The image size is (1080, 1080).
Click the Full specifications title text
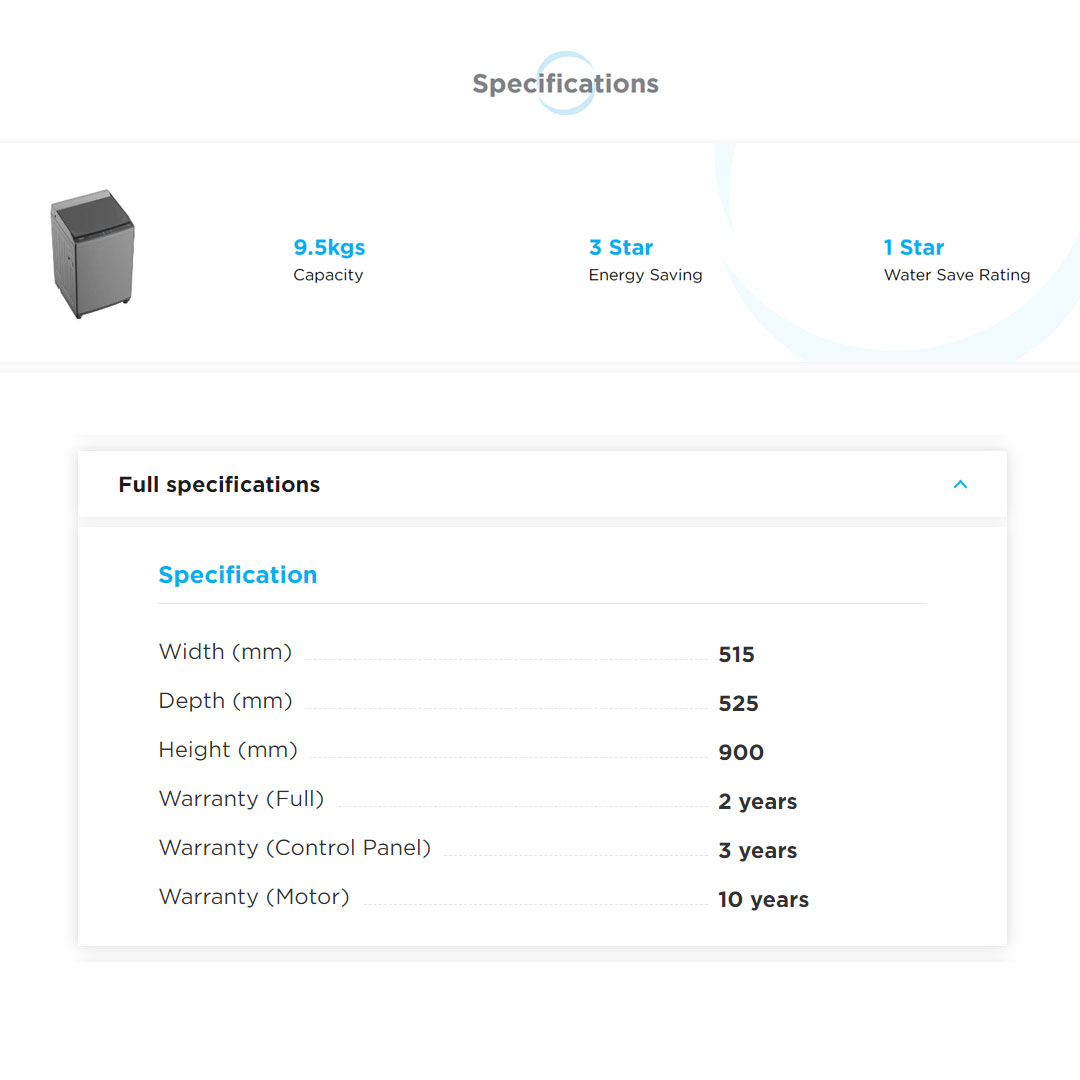[219, 484]
